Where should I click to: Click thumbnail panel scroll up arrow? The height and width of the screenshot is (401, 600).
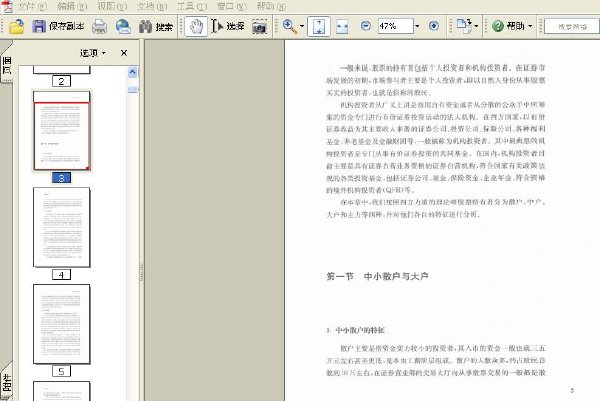[132, 72]
